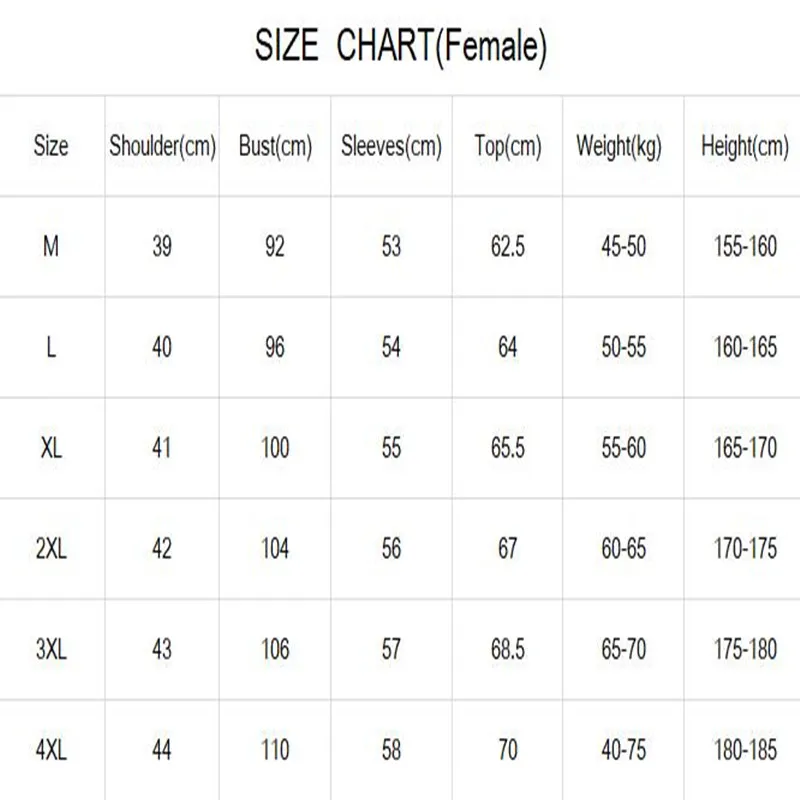Select the Size column header
The height and width of the screenshot is (800, 800).
[x=51, y=146]
